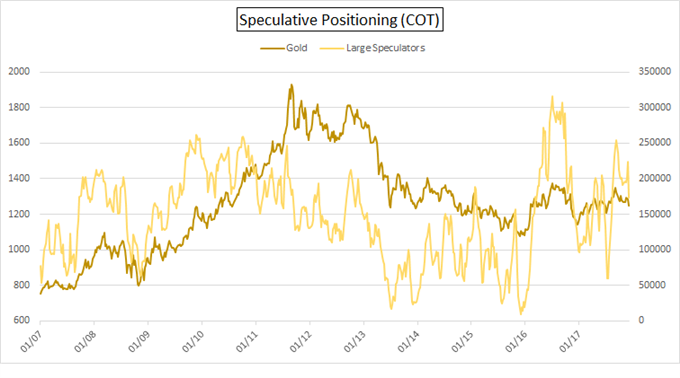Select the 01/17 date axis label

[570, 340]
